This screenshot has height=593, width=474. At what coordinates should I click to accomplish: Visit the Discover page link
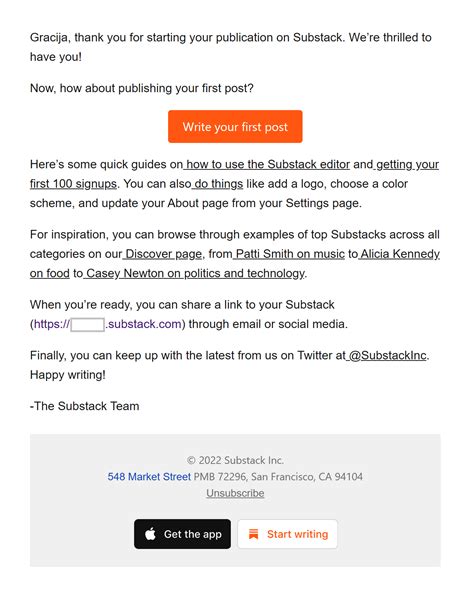pyautogui.click(x=163, y=254)
